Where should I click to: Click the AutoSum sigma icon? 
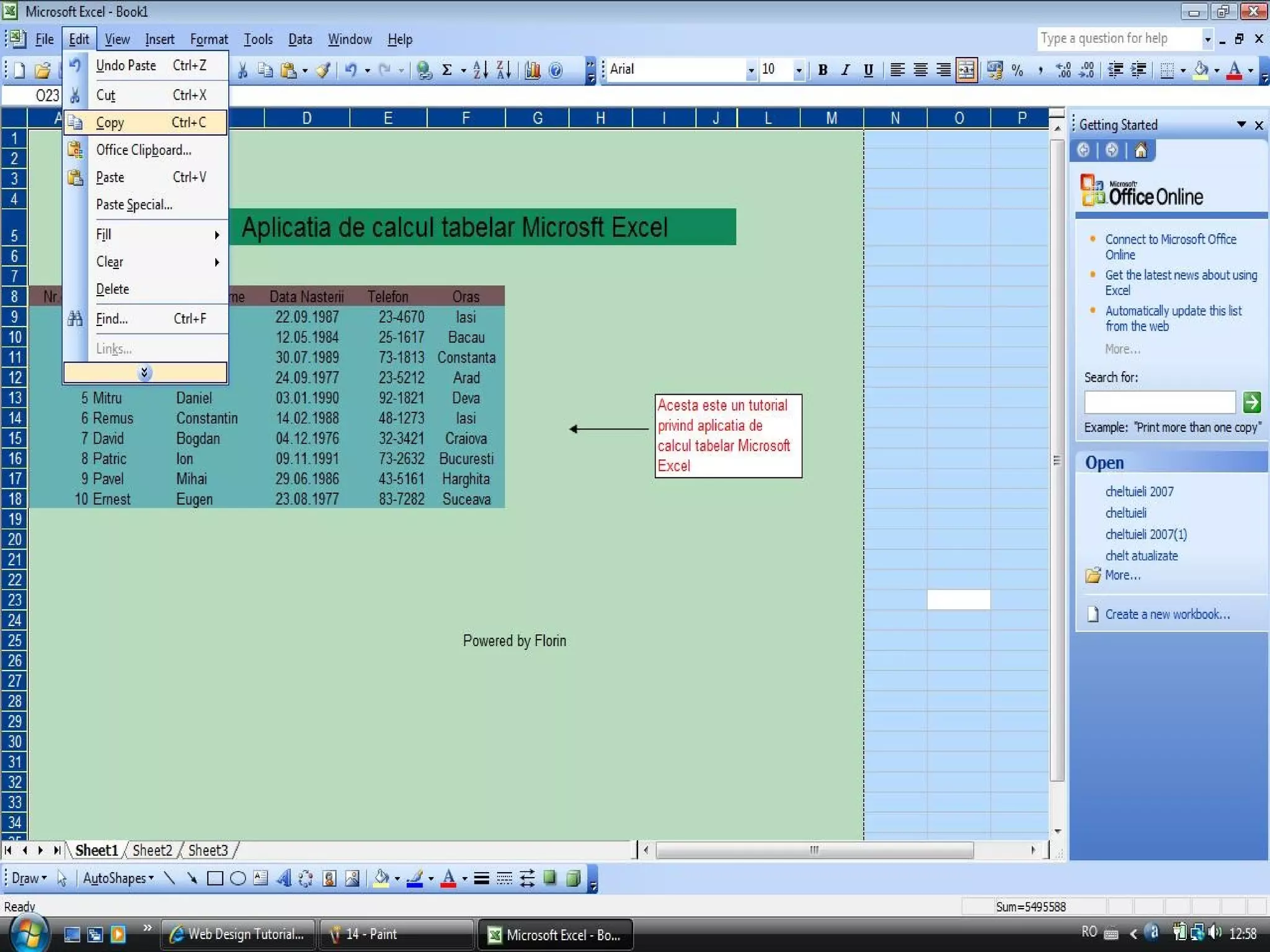click(x=446, y=69)
